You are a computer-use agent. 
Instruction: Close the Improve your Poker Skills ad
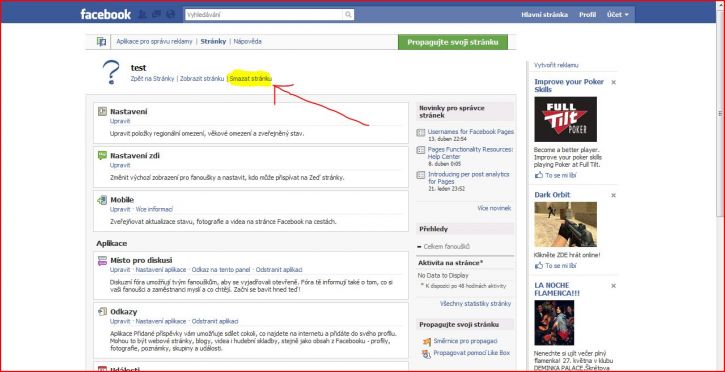(614, 82)
